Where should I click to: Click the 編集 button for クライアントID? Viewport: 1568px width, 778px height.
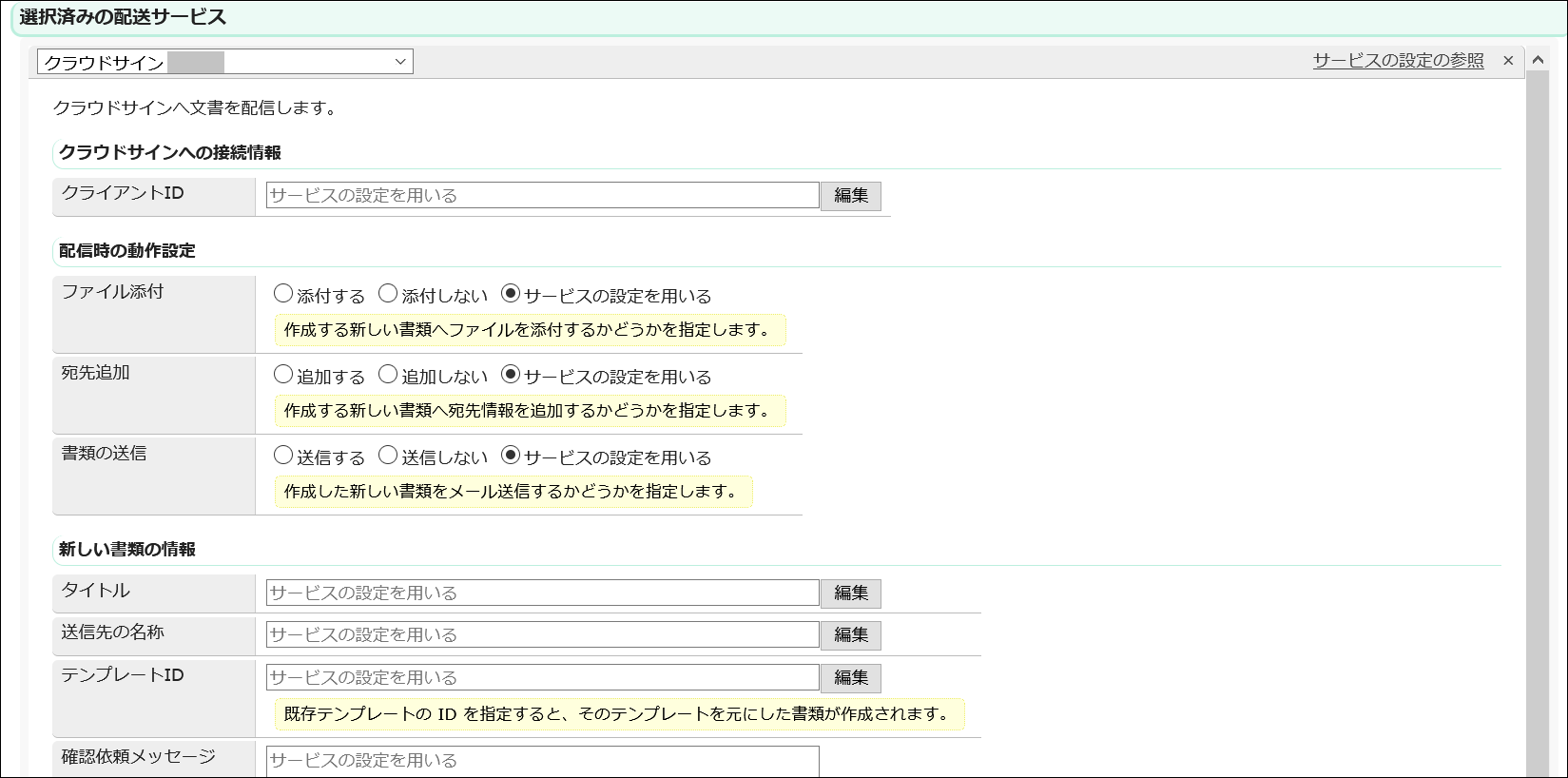click(851, 196)
